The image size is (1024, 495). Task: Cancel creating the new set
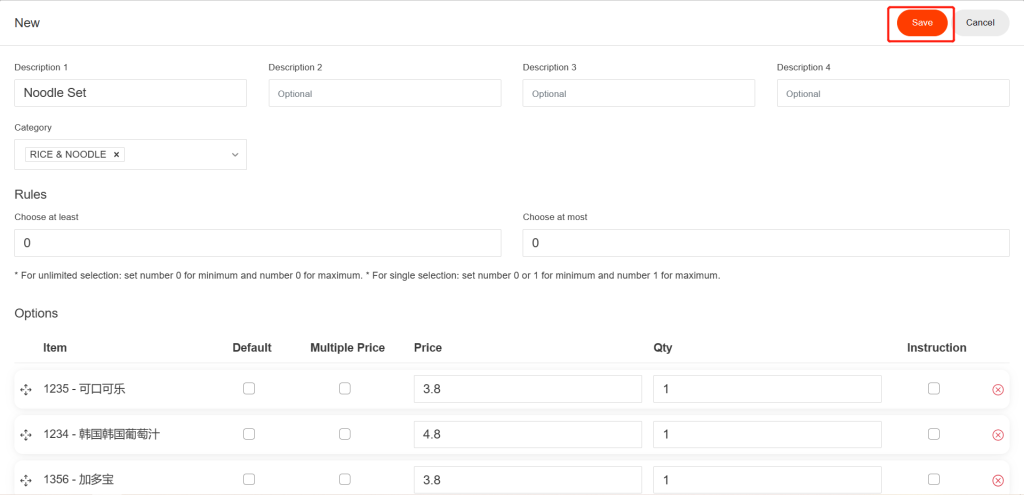[x=980, y=23]
